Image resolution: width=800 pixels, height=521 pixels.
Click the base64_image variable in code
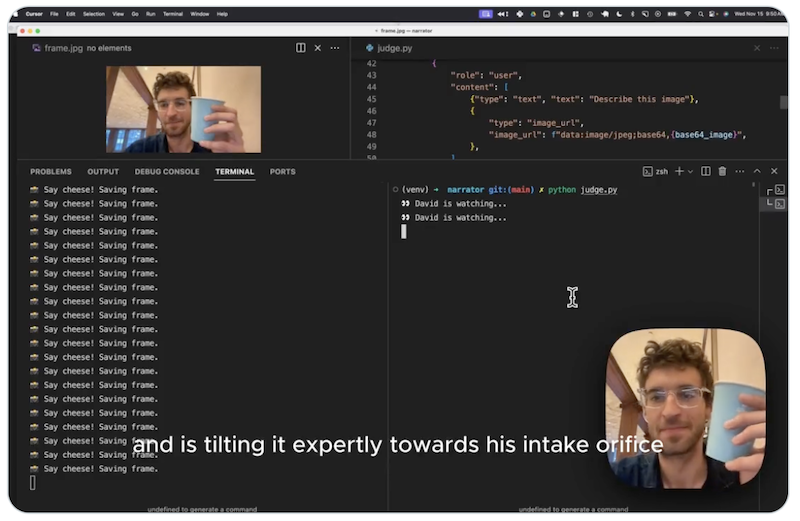coord(703,135)
